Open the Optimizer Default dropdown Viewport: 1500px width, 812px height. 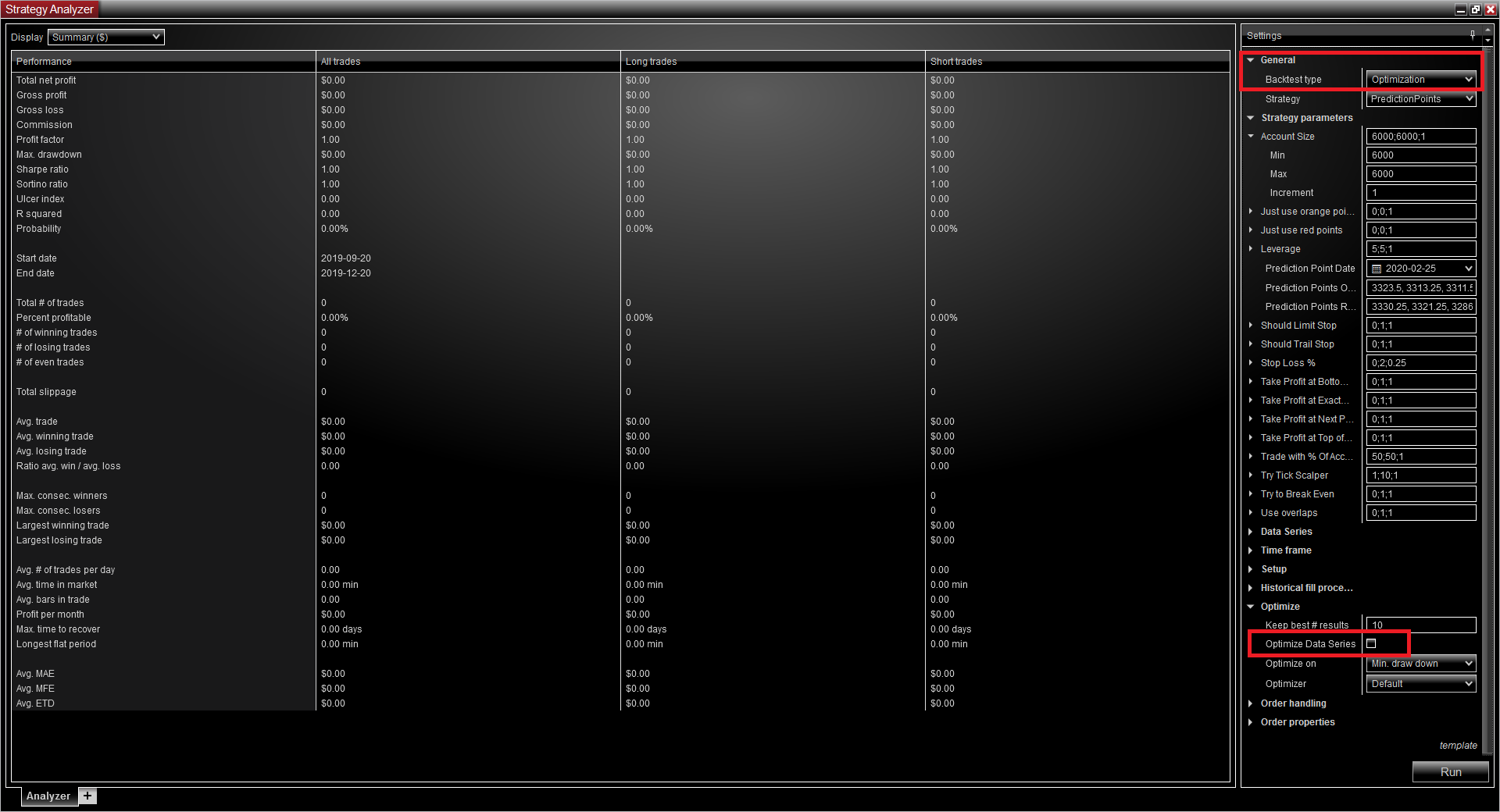1421,684
